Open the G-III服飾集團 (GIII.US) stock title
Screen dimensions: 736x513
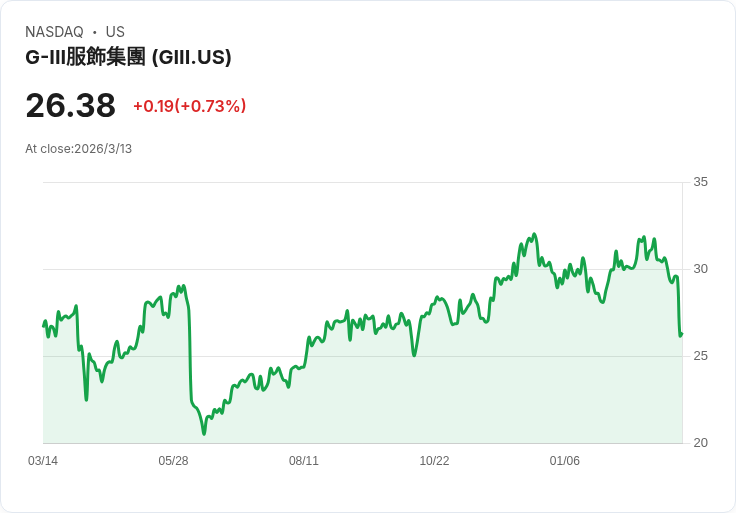click(x=128, y=57)
